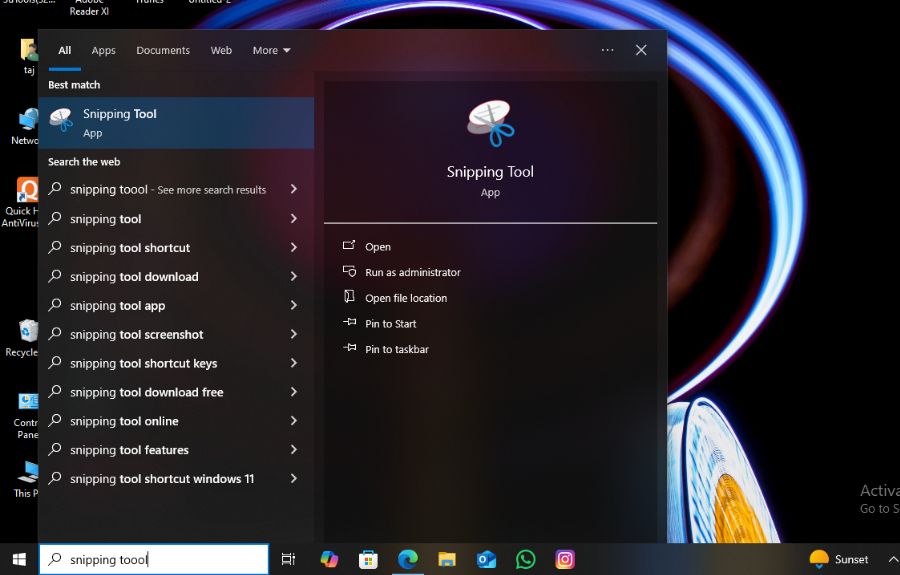Expand arrow beside 'snipping tool screenshot'

[x=293, y=334]
